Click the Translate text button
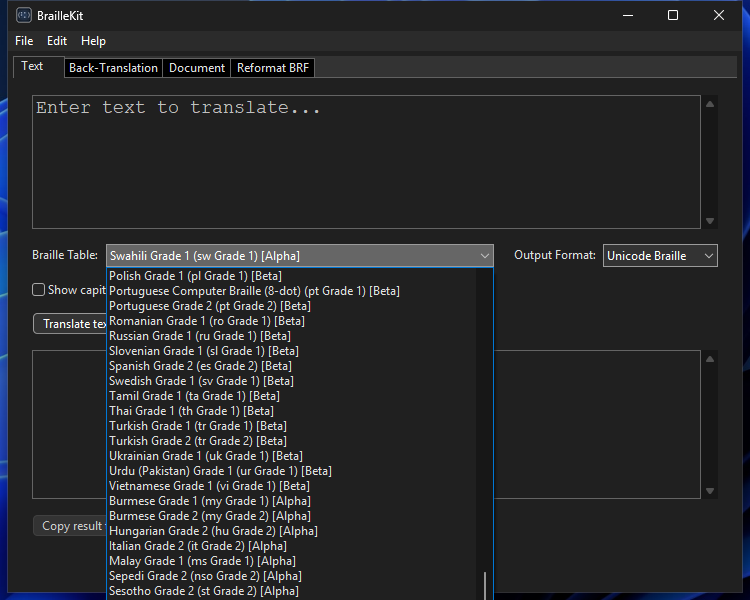 point(70,324)
